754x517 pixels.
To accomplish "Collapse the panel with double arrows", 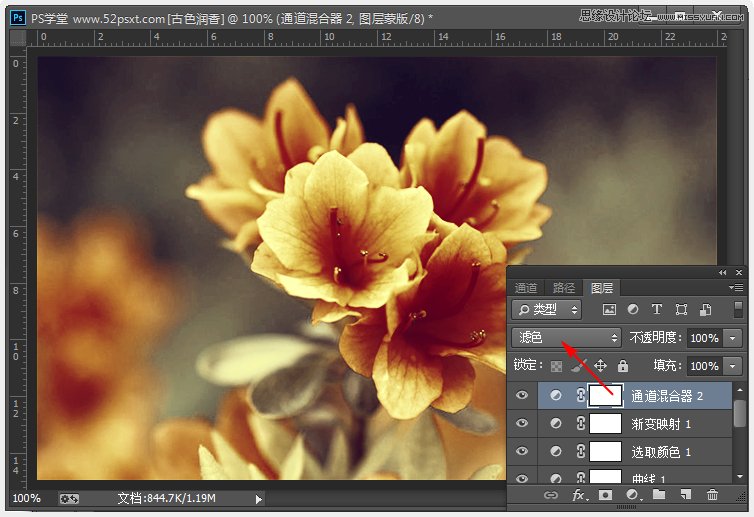I will pos(722,273).
